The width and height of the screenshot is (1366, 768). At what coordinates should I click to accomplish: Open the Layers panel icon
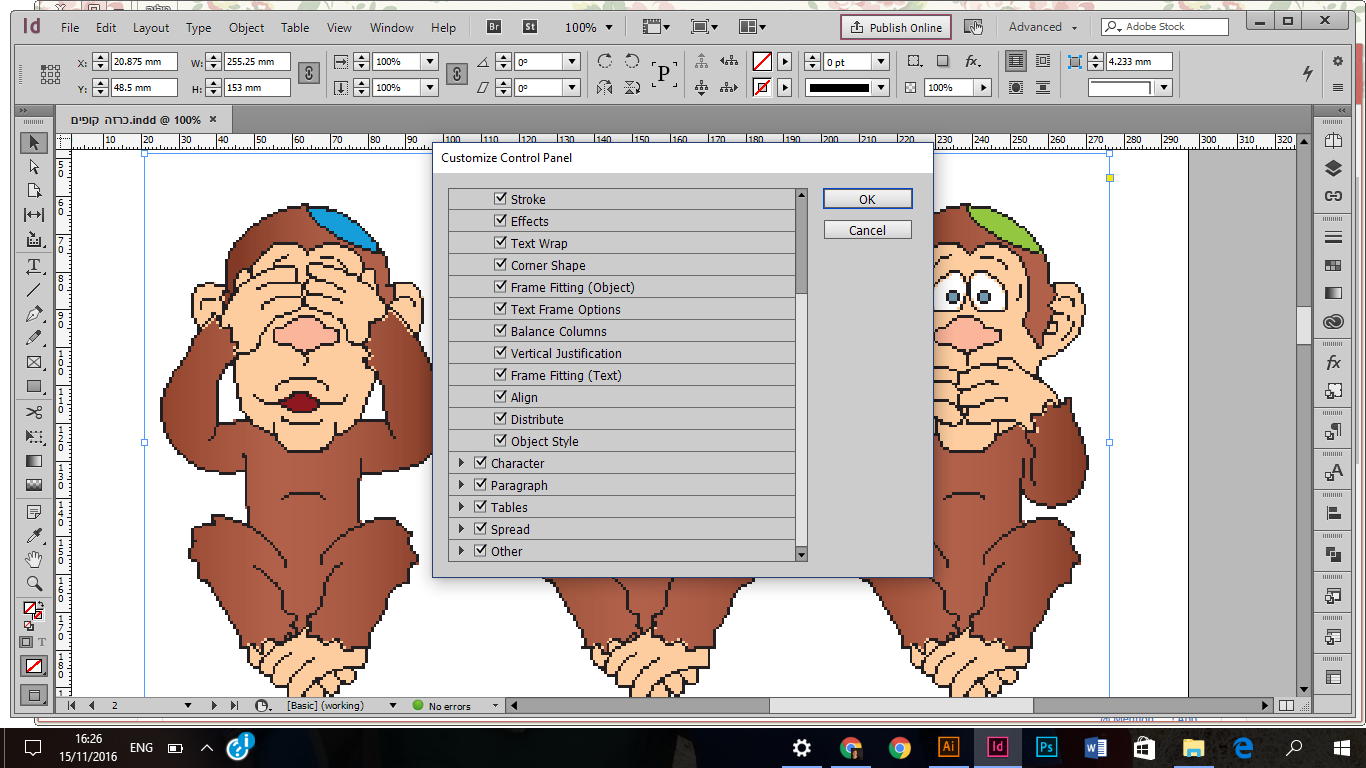coord(1333,168)
